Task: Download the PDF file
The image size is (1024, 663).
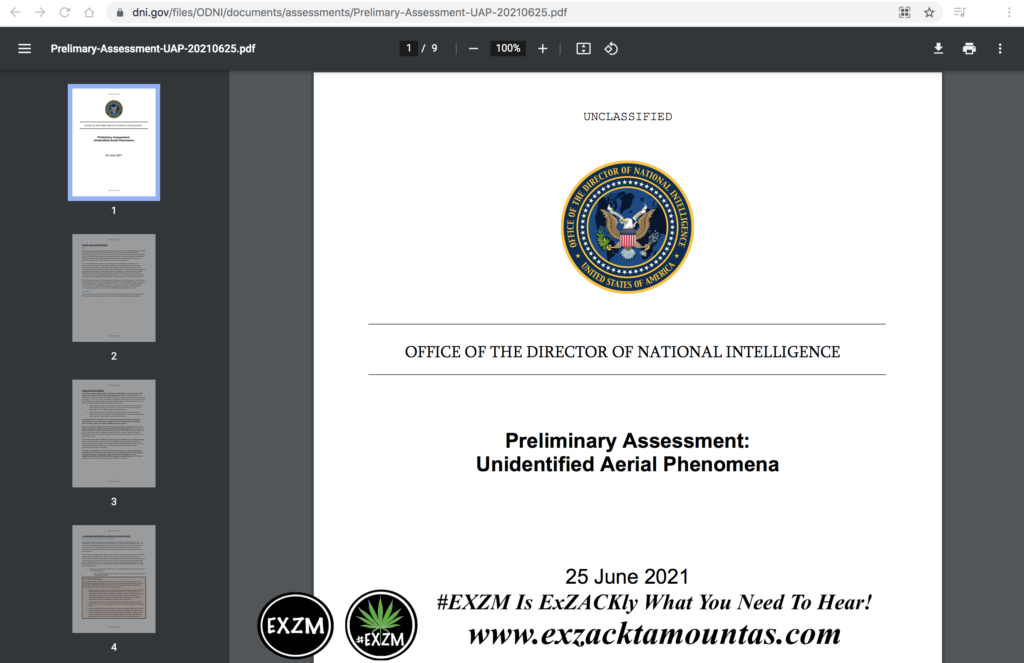Action: pos(938,48)
